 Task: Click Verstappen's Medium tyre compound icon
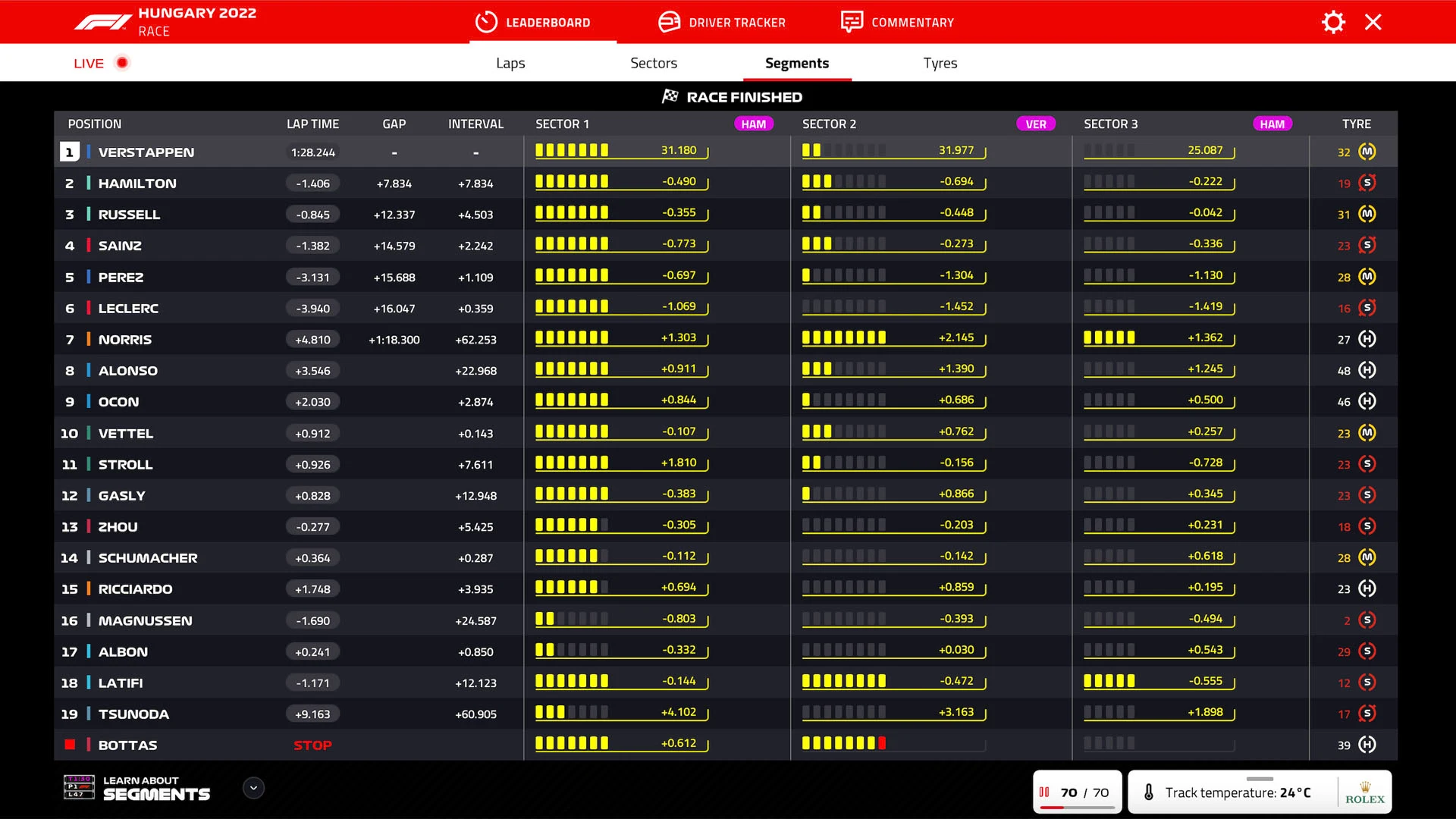click(1368, 151)
